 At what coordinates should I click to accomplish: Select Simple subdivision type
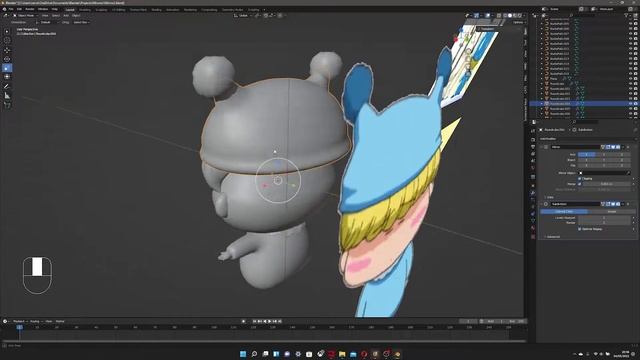611,211
